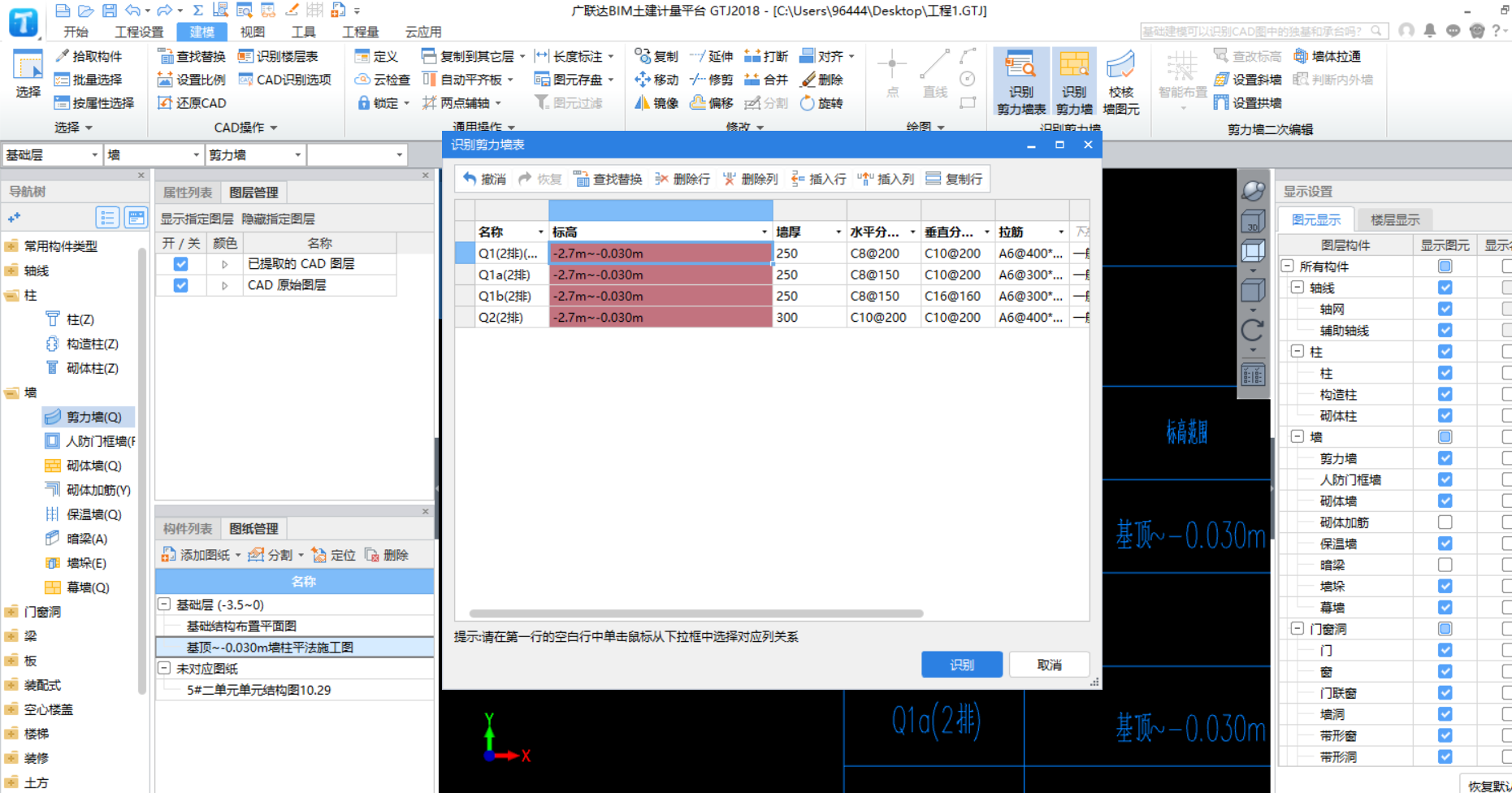Open the 拉筋 column header dropdown

point(1060,232)
